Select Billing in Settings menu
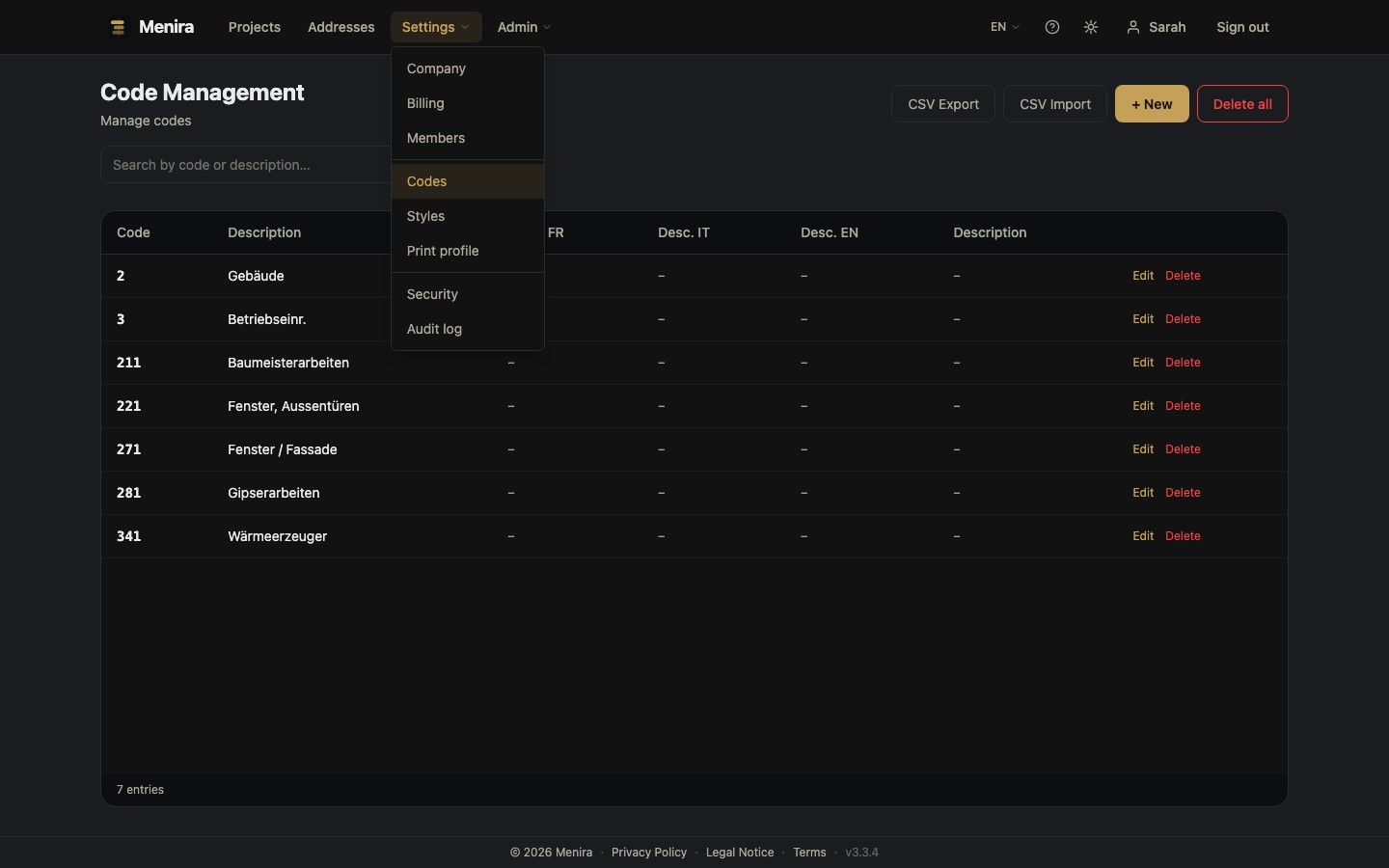The width and height of the screenshot is (1389, 868). click(468, 103)
